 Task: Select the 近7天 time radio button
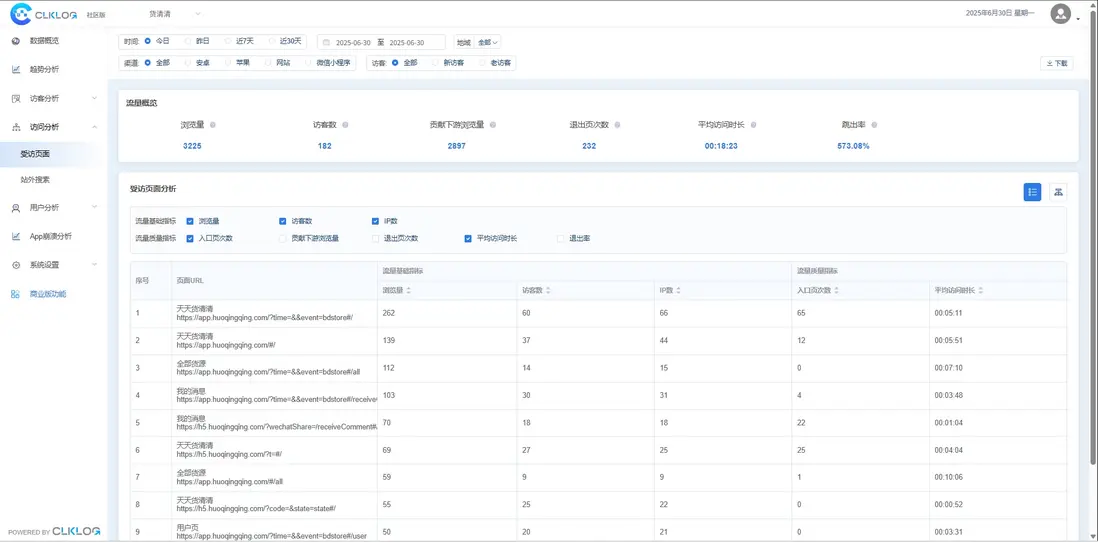(x=228, y=42)
